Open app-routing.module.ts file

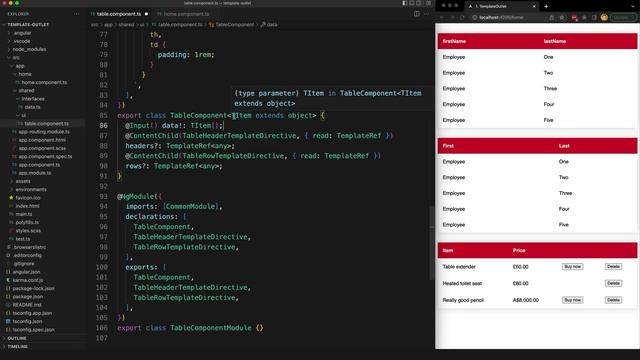[44, 132]
